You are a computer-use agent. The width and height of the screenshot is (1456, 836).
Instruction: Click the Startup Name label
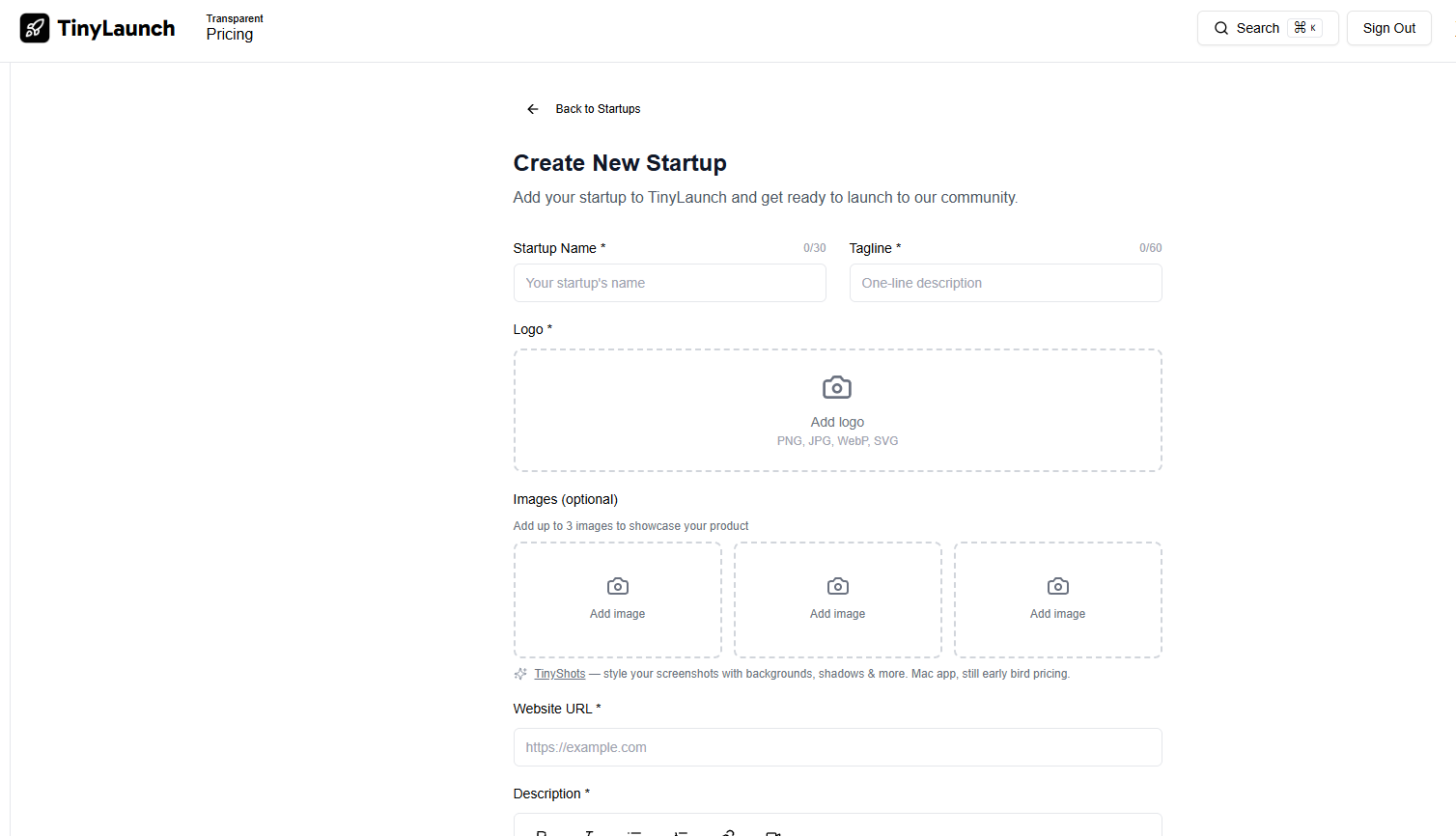[560, 248]
